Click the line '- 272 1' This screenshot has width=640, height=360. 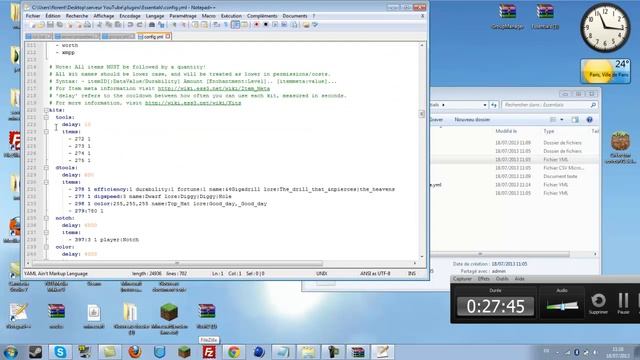(x=80, y=139)
